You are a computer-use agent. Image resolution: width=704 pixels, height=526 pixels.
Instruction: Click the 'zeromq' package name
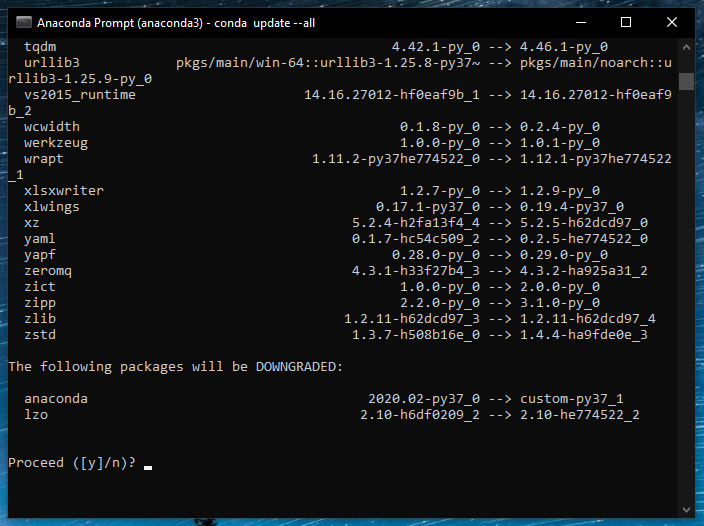pos(48,271)
